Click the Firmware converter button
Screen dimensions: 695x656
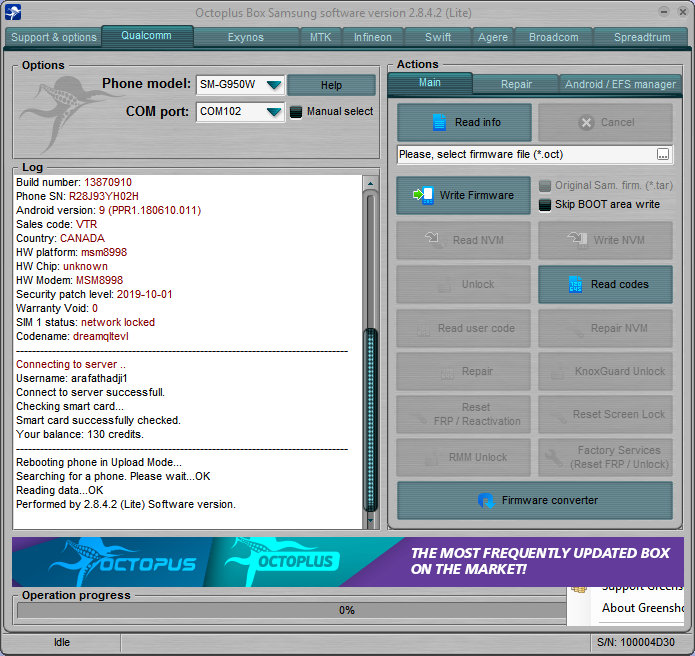click(535, 500)
